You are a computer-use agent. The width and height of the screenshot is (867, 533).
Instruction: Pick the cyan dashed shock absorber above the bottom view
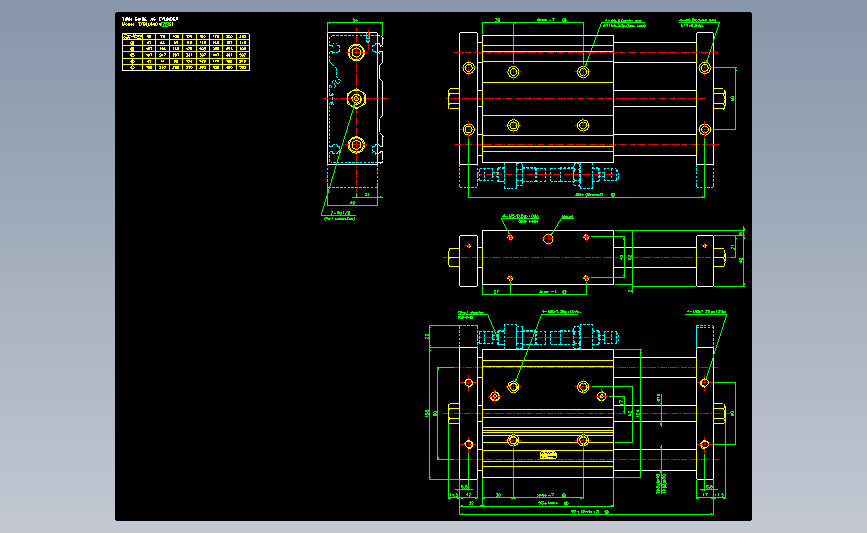point(547,337)
